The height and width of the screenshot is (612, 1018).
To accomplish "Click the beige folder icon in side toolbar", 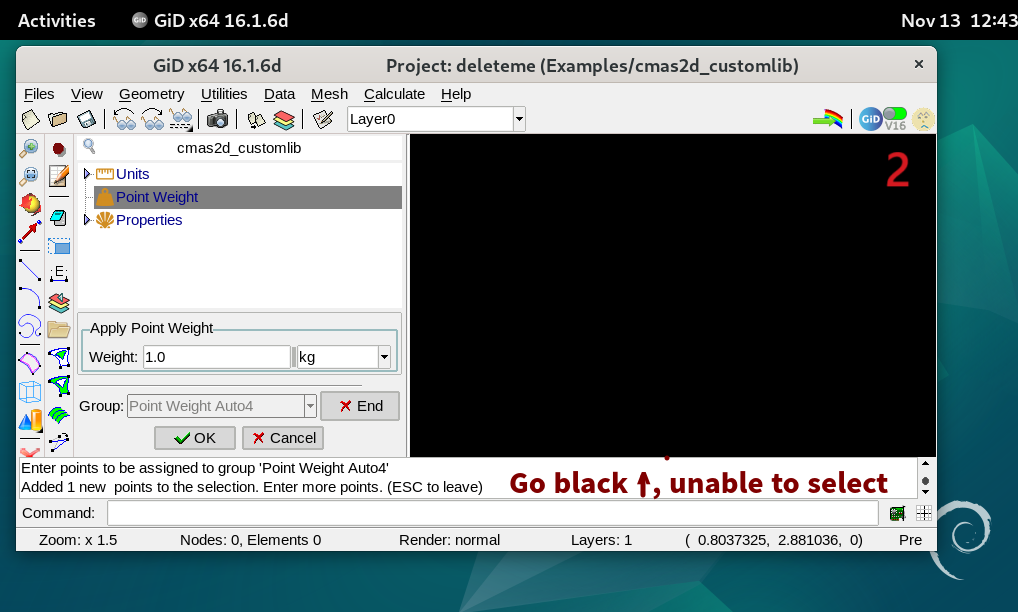I will pyautogui.click(x=59, y=330).
